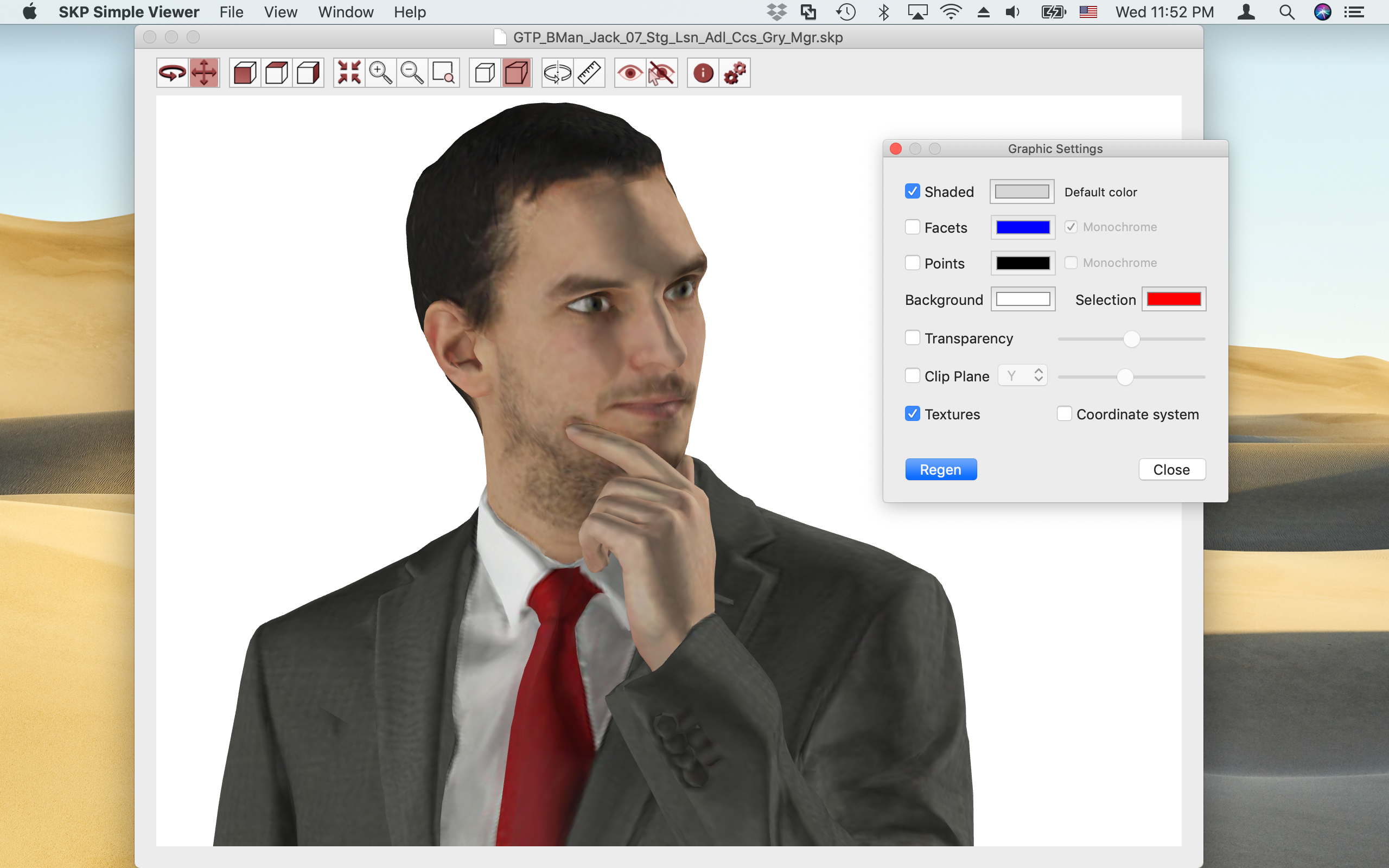The height and width of the screenshot is (868, 1389).
Task: Click the Transparency slider handle
Action: 1131,339
